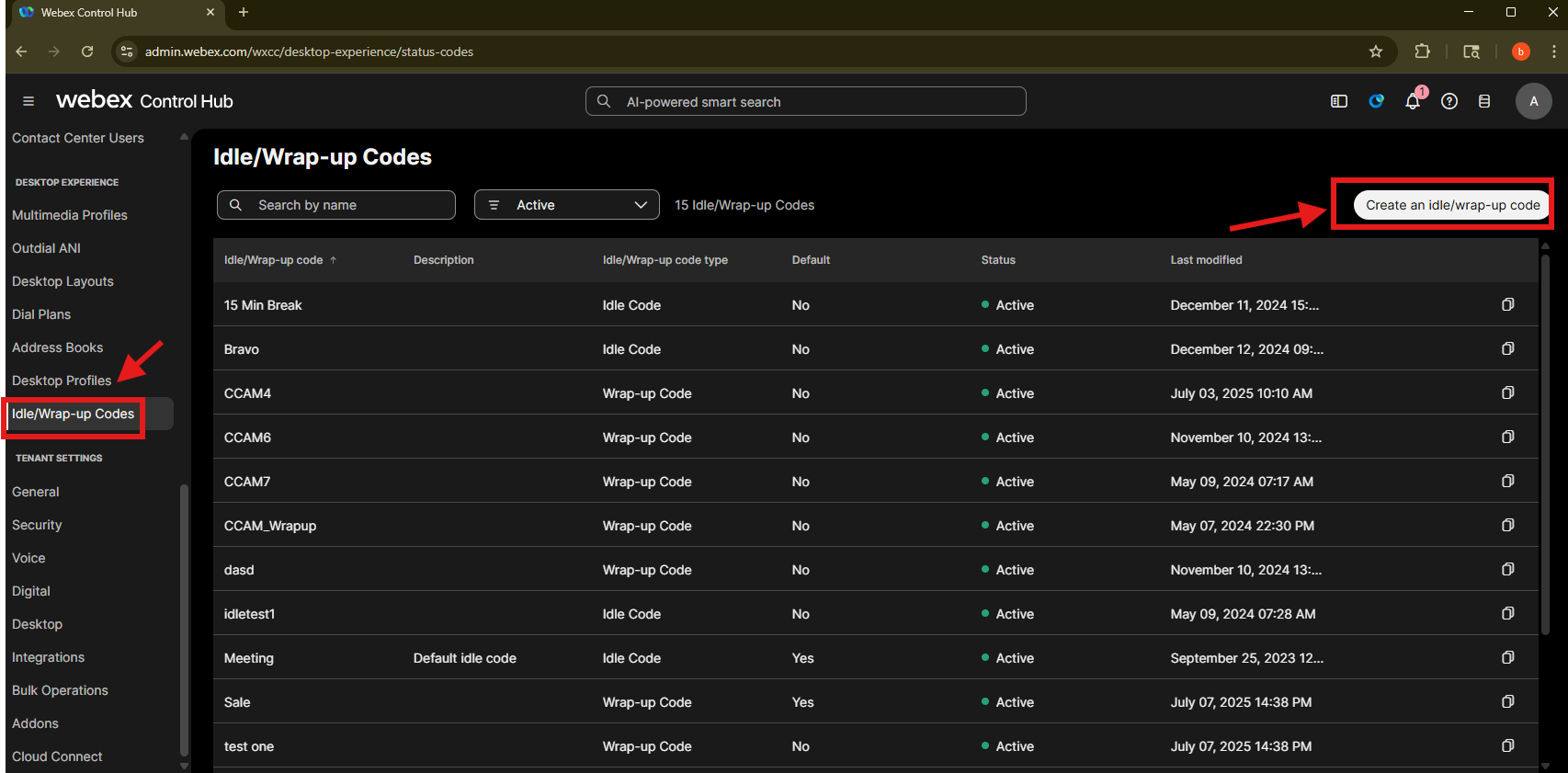The image size is (1568, 773).
Task: Open the idletest1 idle code
Action: [249, 614]
